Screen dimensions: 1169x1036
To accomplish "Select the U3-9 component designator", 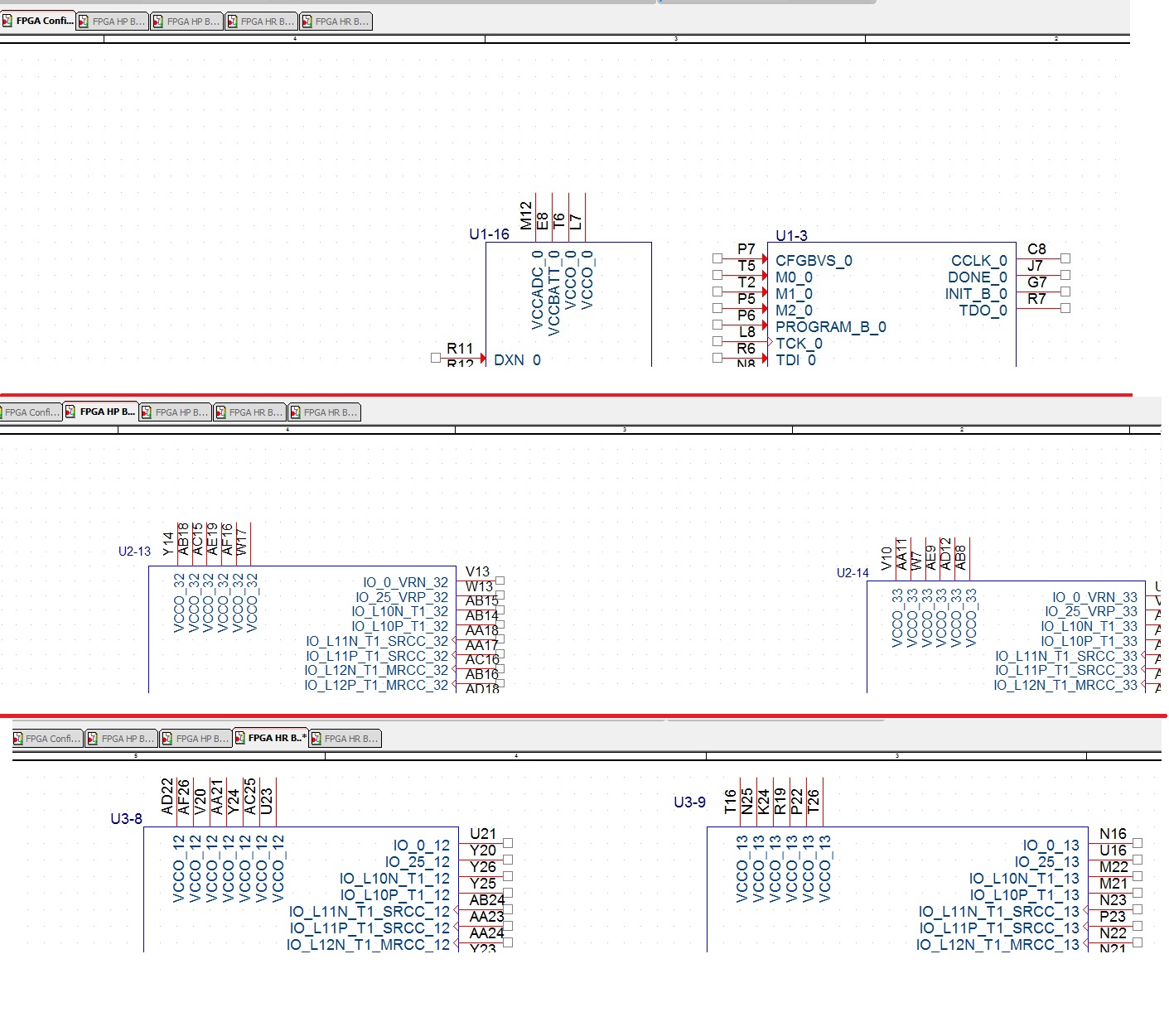I will (689, 802).
